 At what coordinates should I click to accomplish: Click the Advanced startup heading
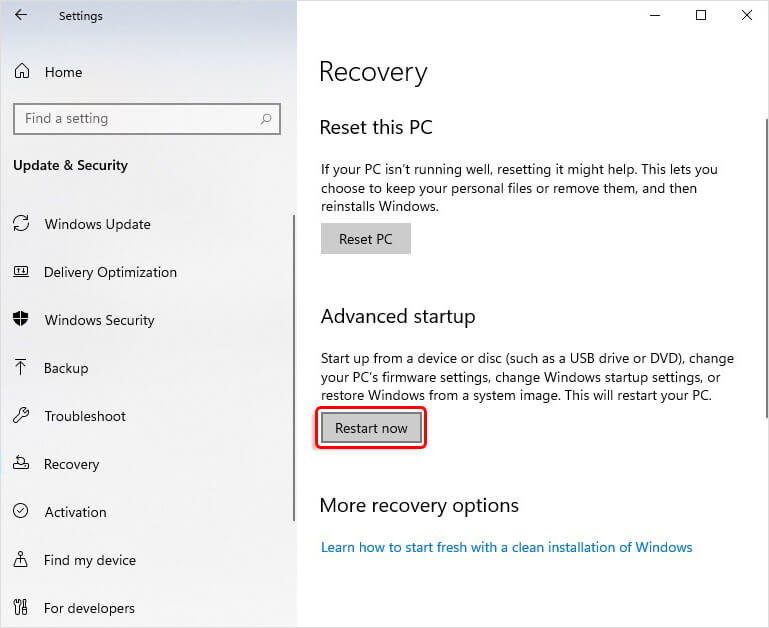(398, 316)
